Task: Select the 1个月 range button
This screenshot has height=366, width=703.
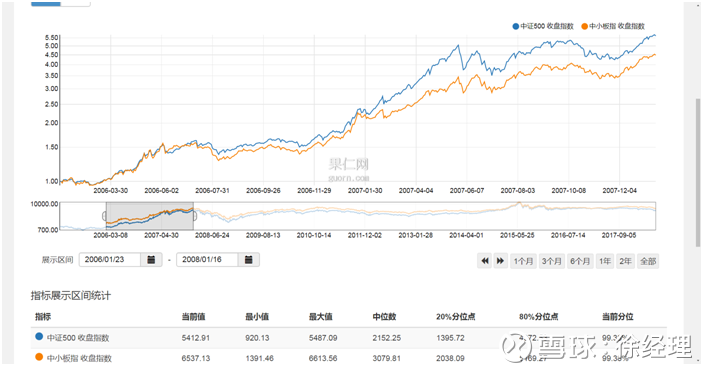Action: (523, 261)
